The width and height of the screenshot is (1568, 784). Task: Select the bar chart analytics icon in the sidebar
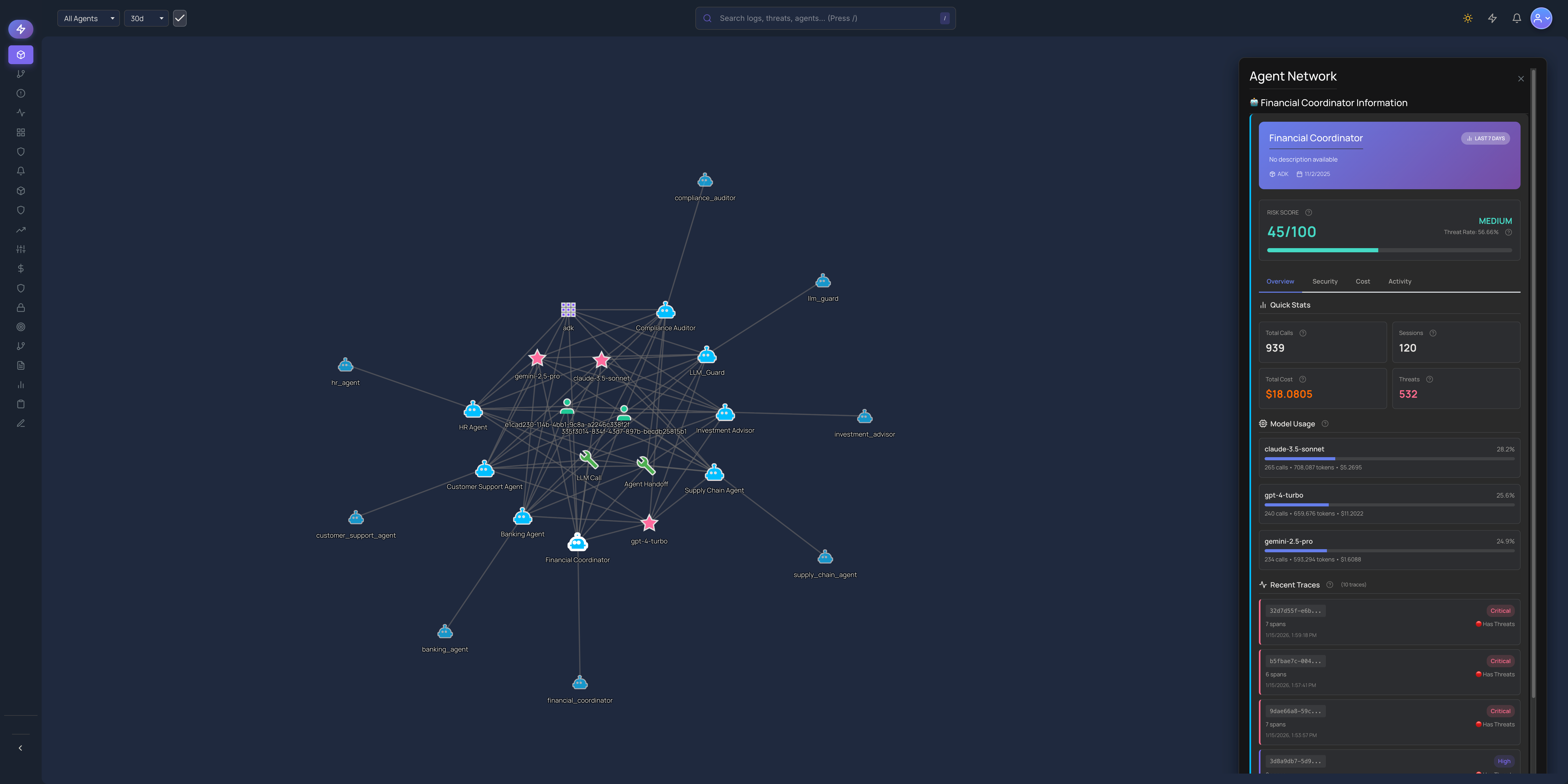(x=21, y=384)
